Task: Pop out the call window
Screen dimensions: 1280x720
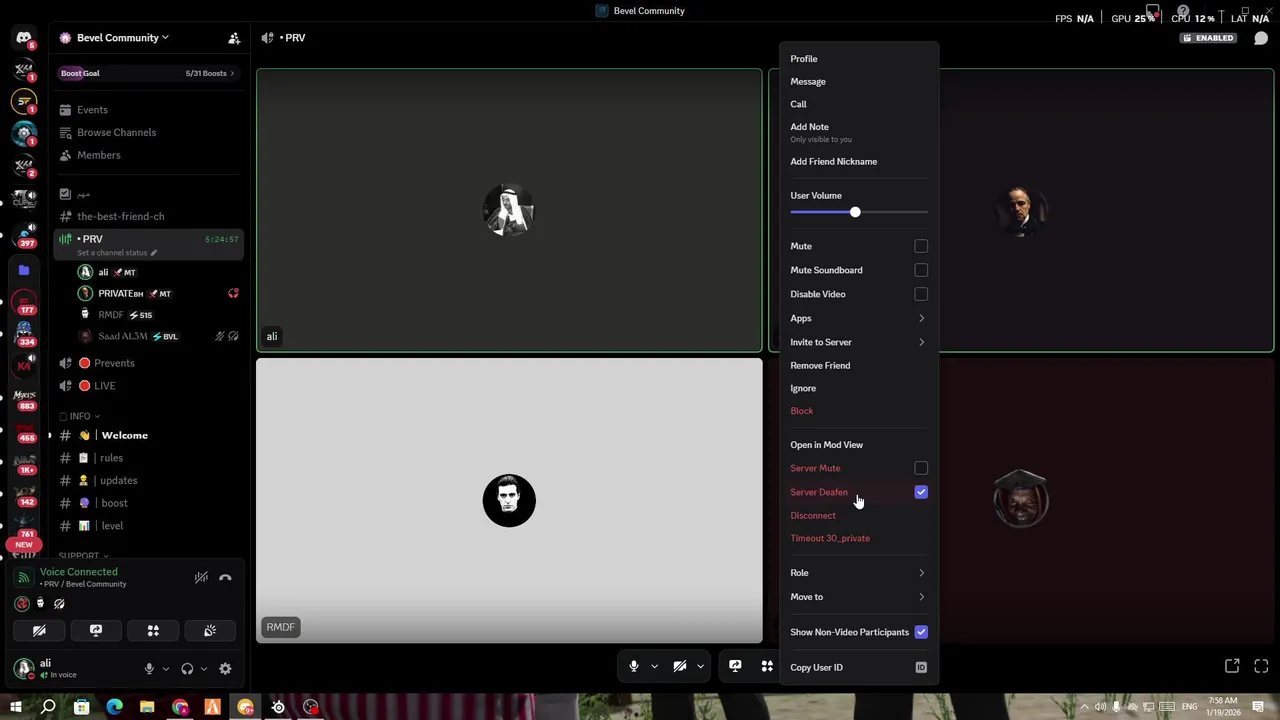Action: point(1232,666)
